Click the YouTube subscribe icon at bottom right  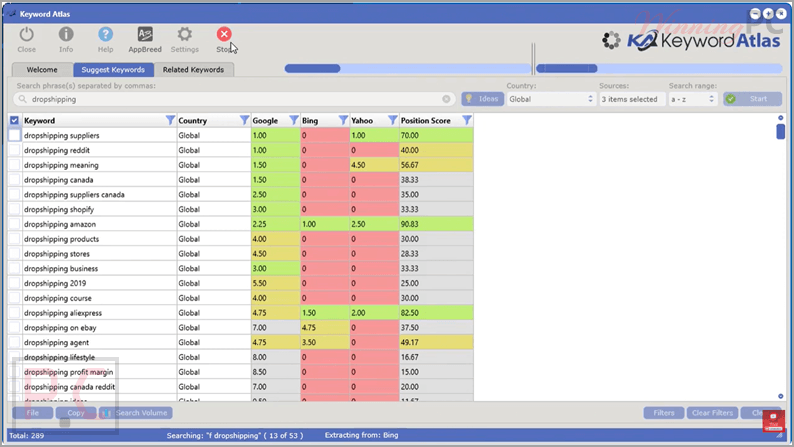click(773, 421)
